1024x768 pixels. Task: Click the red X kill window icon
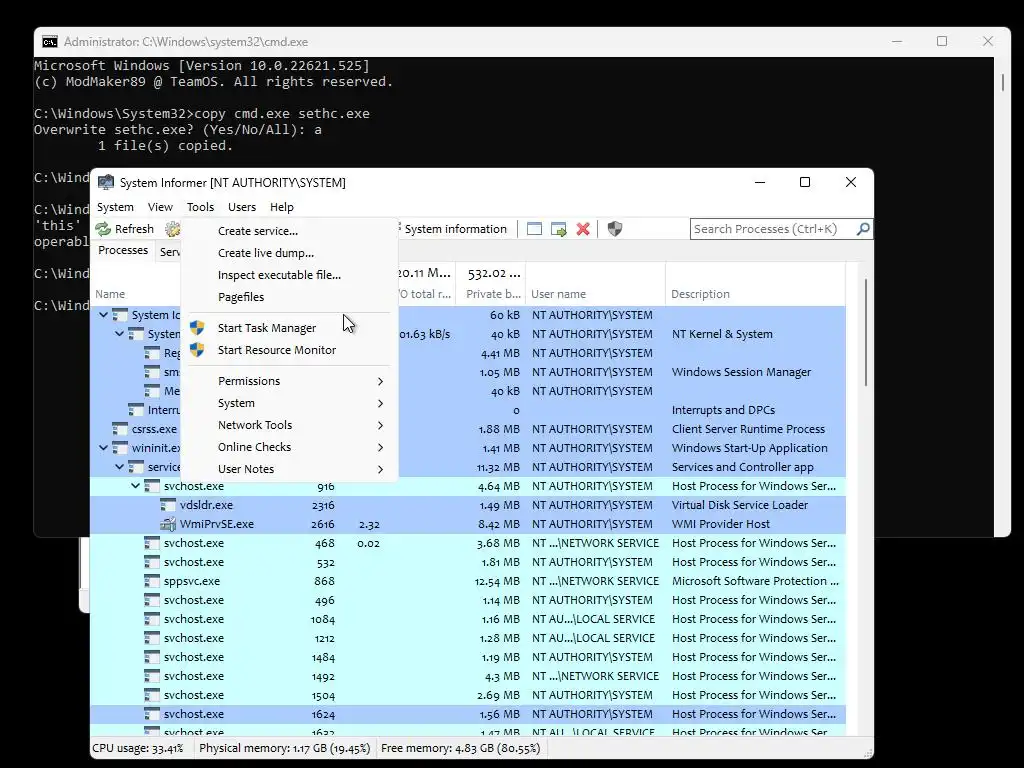click(583, 229)
